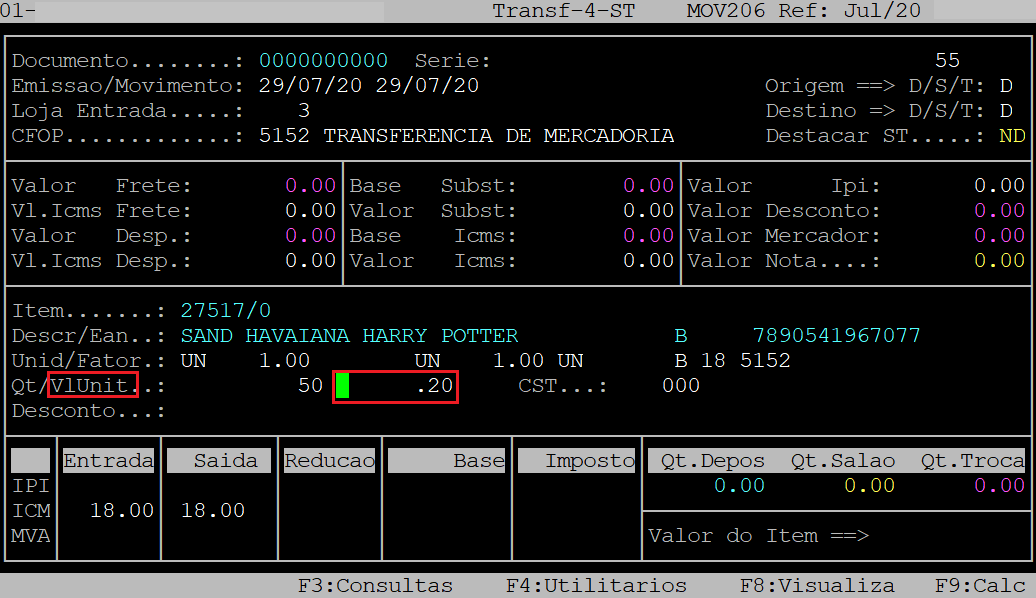Click the Documento number 0000000000
This screenshot has height=598, width=1036.
point(323,61)
